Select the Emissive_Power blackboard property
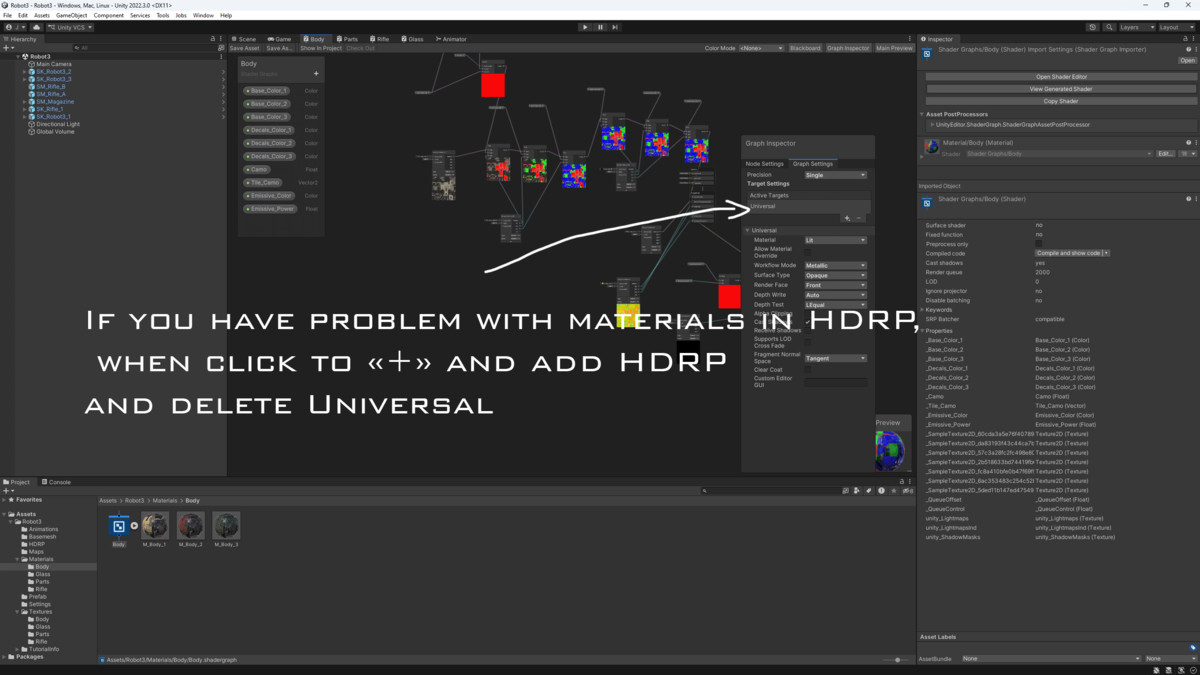 coord(270,209)
